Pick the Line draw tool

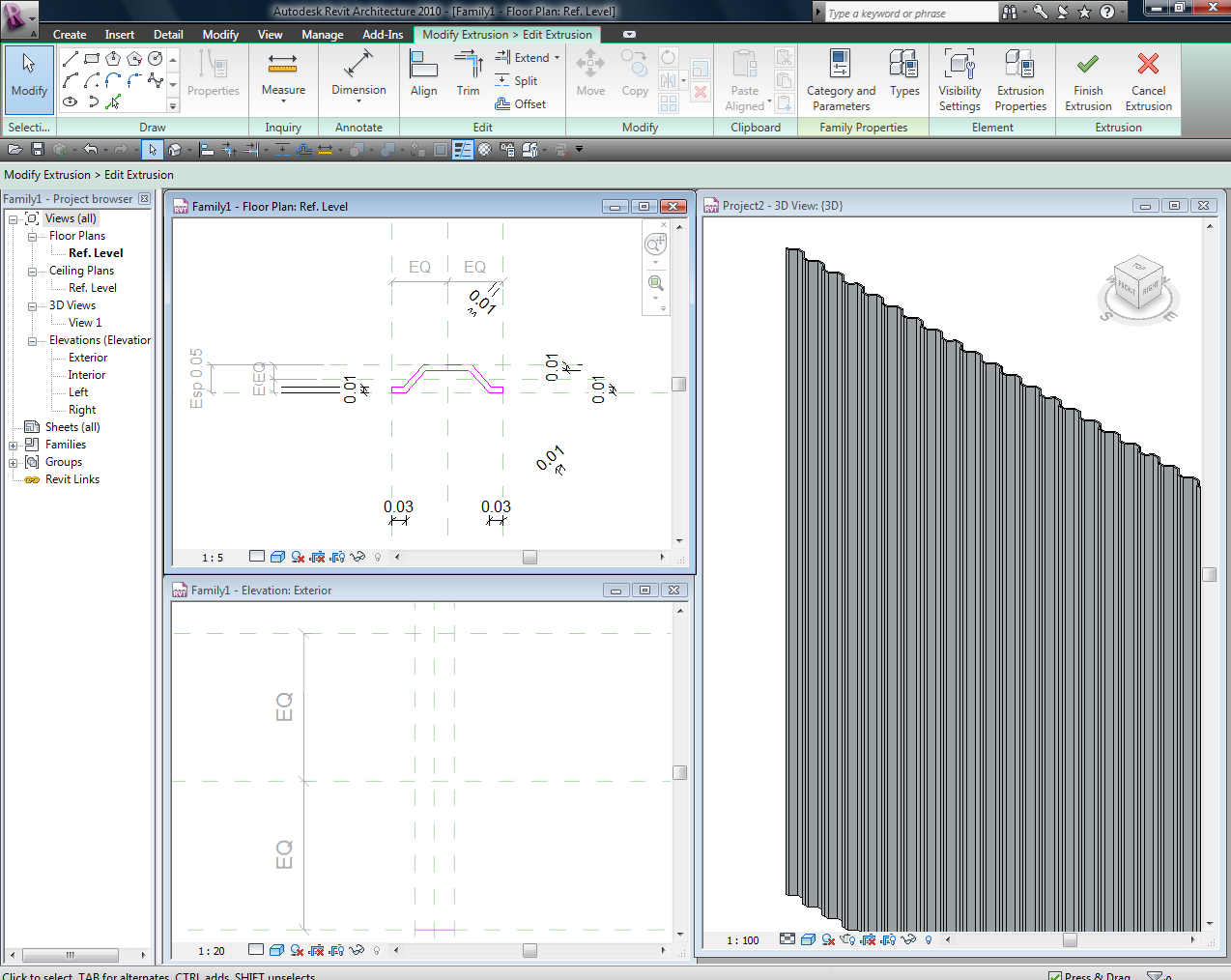71,59
